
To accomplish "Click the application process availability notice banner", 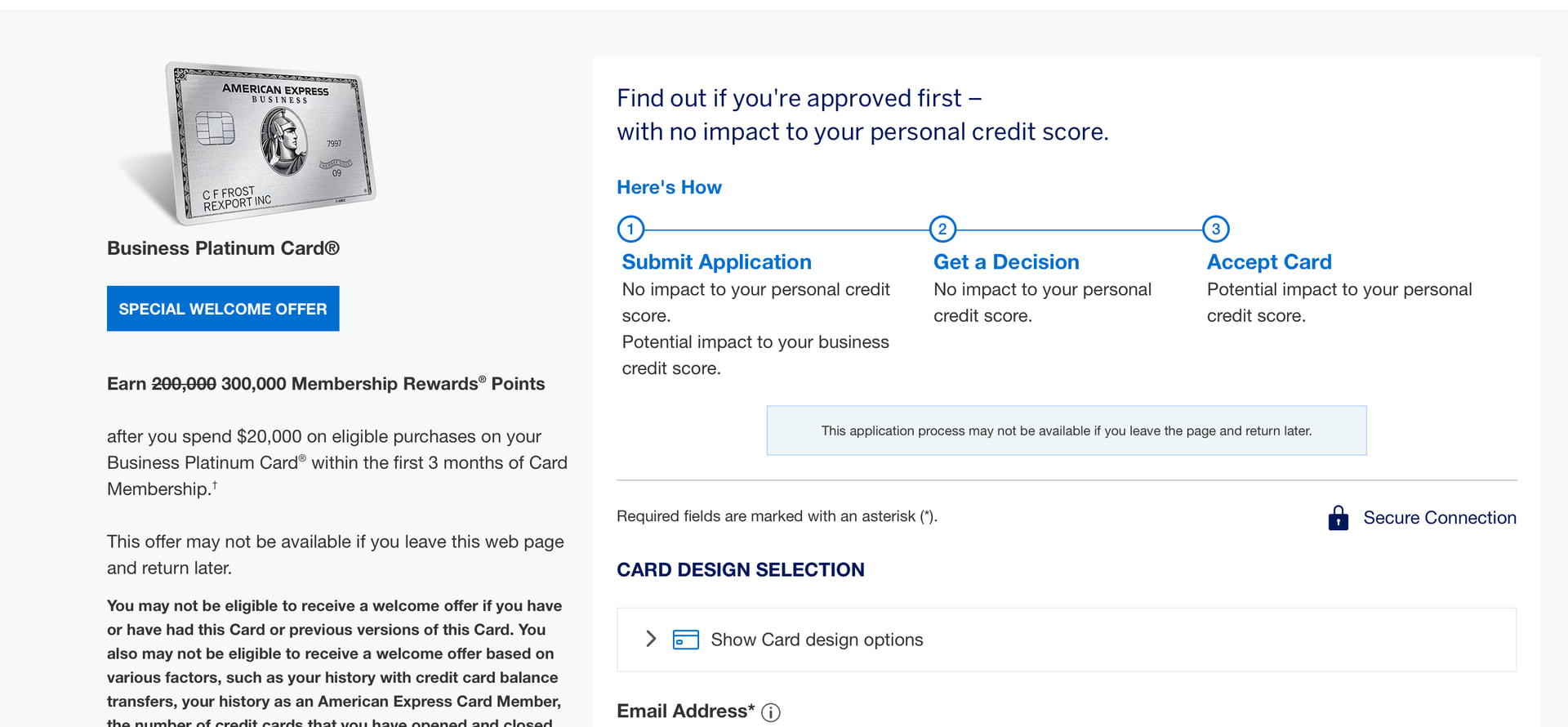I will (x=1066, y=430).
